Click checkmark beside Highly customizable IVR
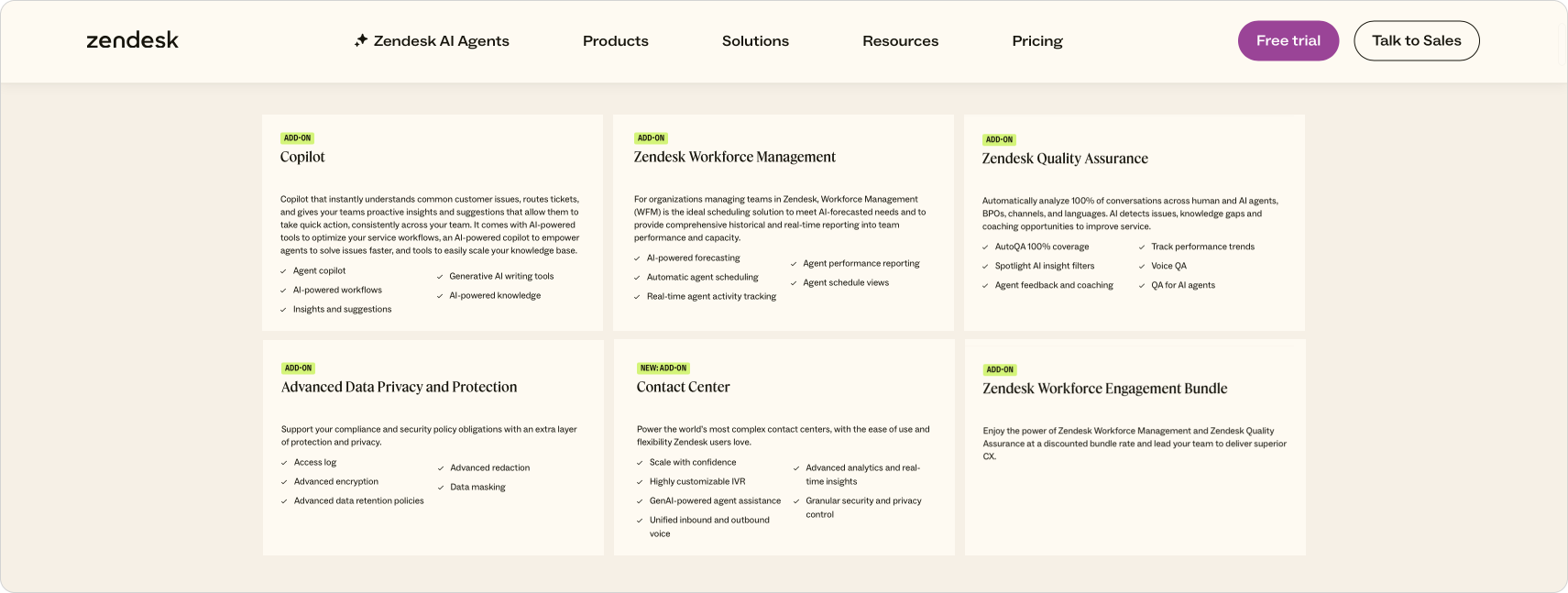This screenshot has width=1568, height=593. [x=640, y=482]
